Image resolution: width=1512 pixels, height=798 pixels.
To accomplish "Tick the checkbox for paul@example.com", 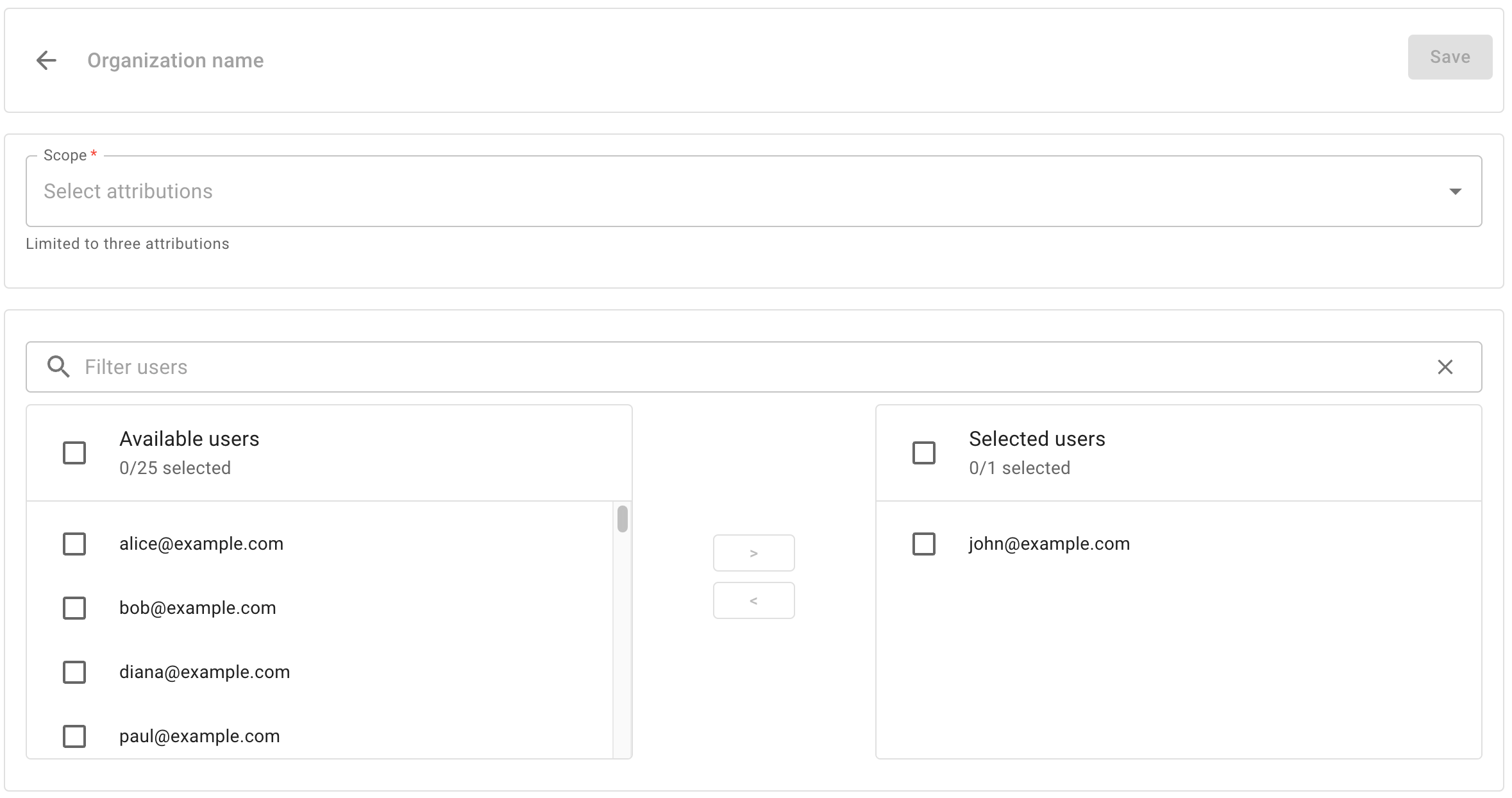I will click(74, 736).
